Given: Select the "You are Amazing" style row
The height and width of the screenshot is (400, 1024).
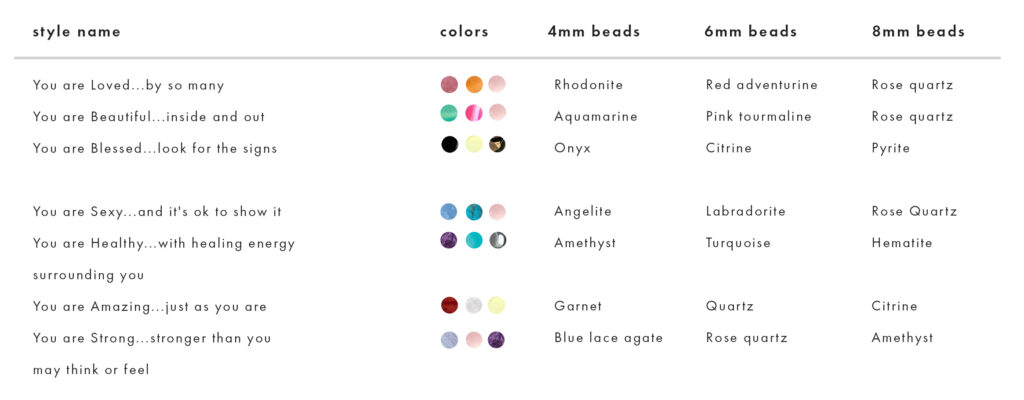Looking at the screenshot, I should coord(149,306).
